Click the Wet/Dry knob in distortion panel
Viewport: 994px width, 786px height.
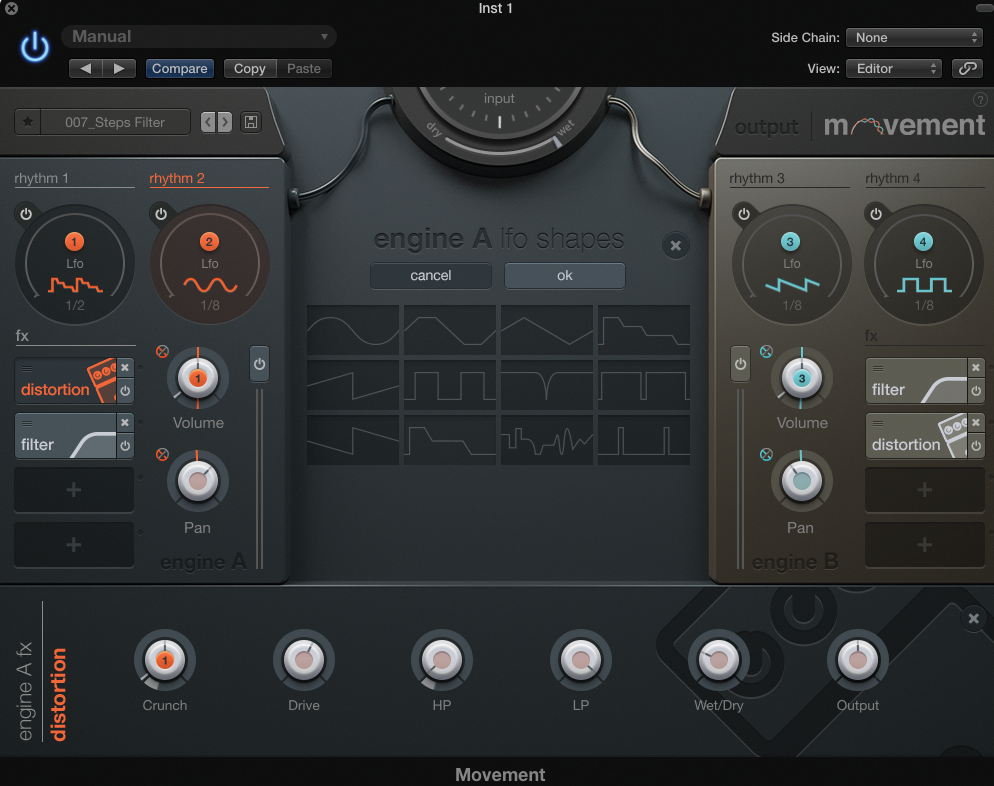[719, 660]
